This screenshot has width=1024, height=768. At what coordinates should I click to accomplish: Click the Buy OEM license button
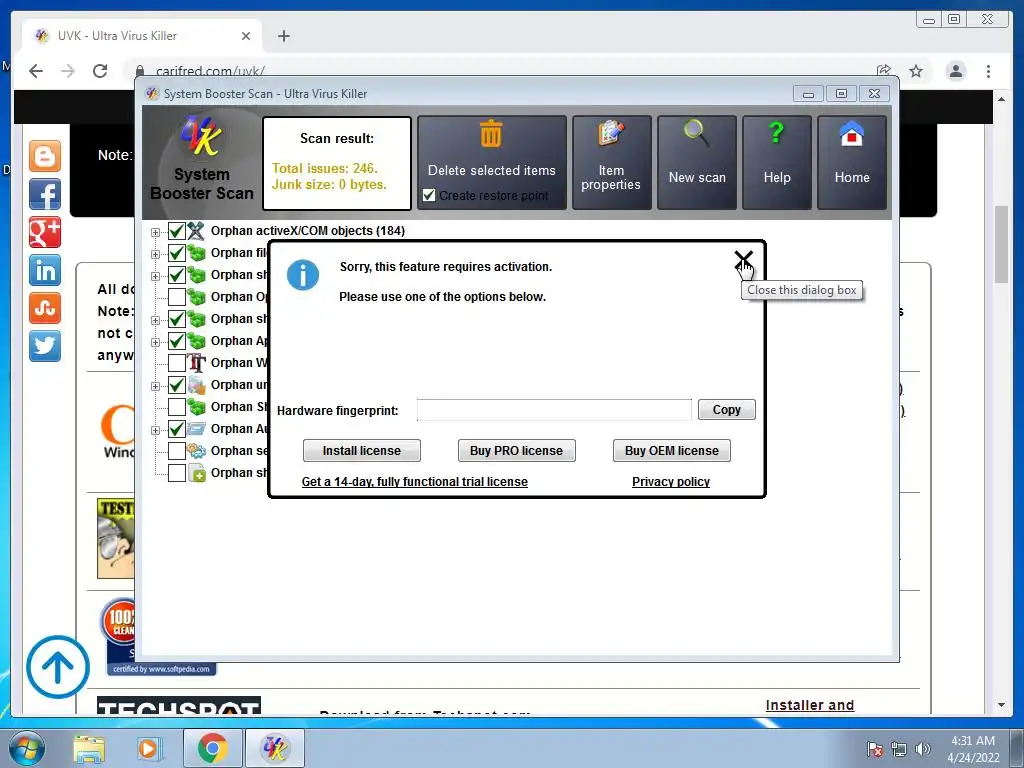tap(671, 451)
